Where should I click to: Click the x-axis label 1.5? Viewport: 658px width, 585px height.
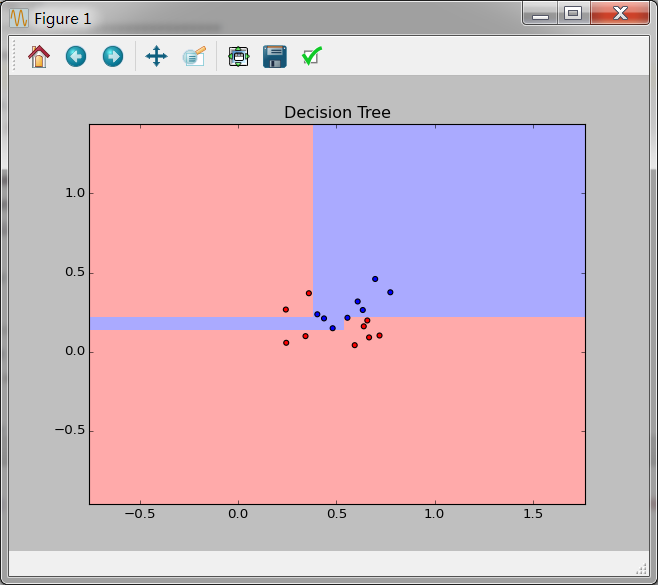click(x=533, y=514)
